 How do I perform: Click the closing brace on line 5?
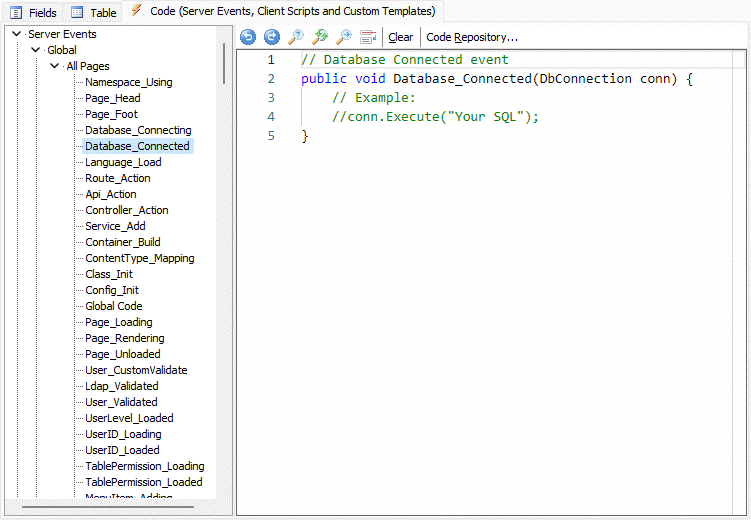coord(305,136)
